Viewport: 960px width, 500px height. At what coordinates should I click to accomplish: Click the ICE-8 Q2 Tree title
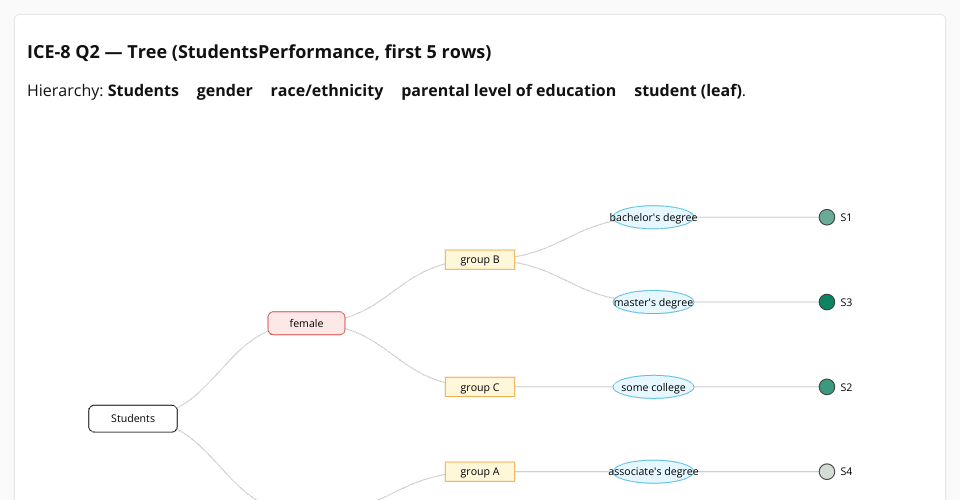[x=259, y=51]
